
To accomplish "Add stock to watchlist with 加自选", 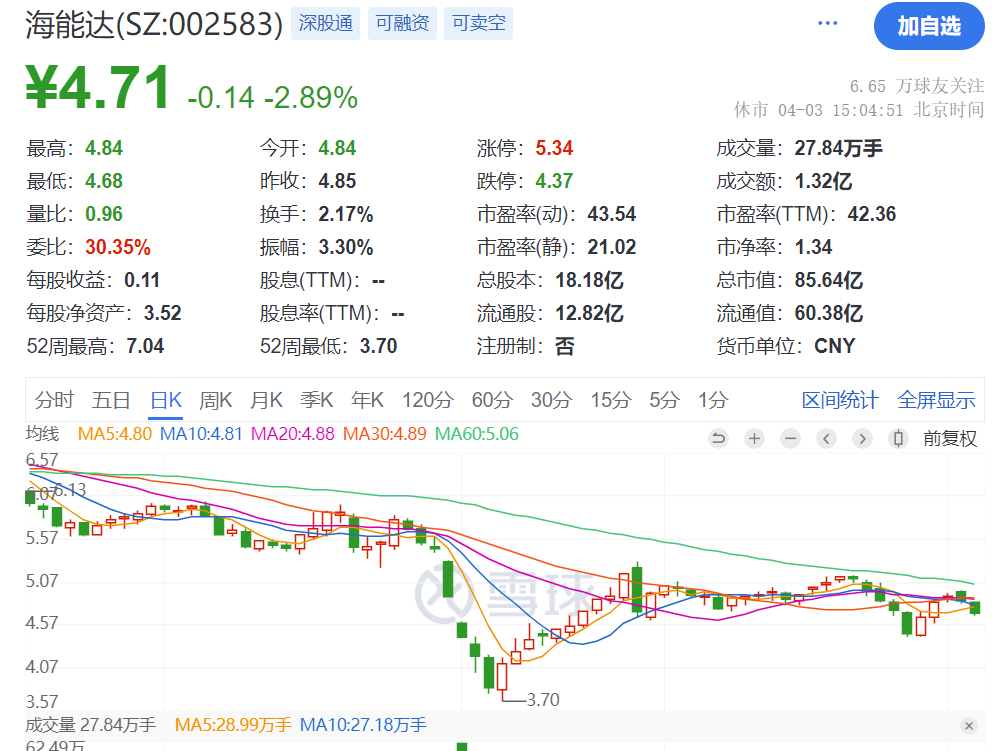I will pyautogui.click(x=929, y=26).
